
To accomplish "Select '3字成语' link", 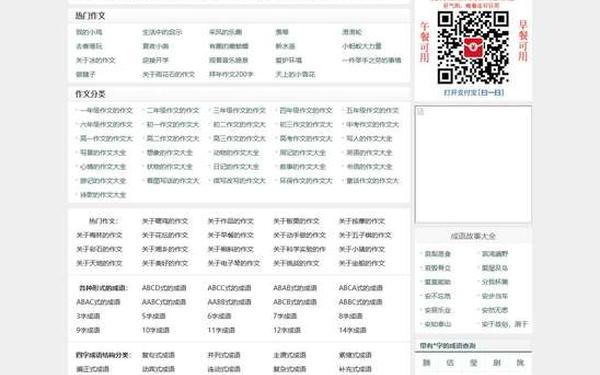I will 88,316.
